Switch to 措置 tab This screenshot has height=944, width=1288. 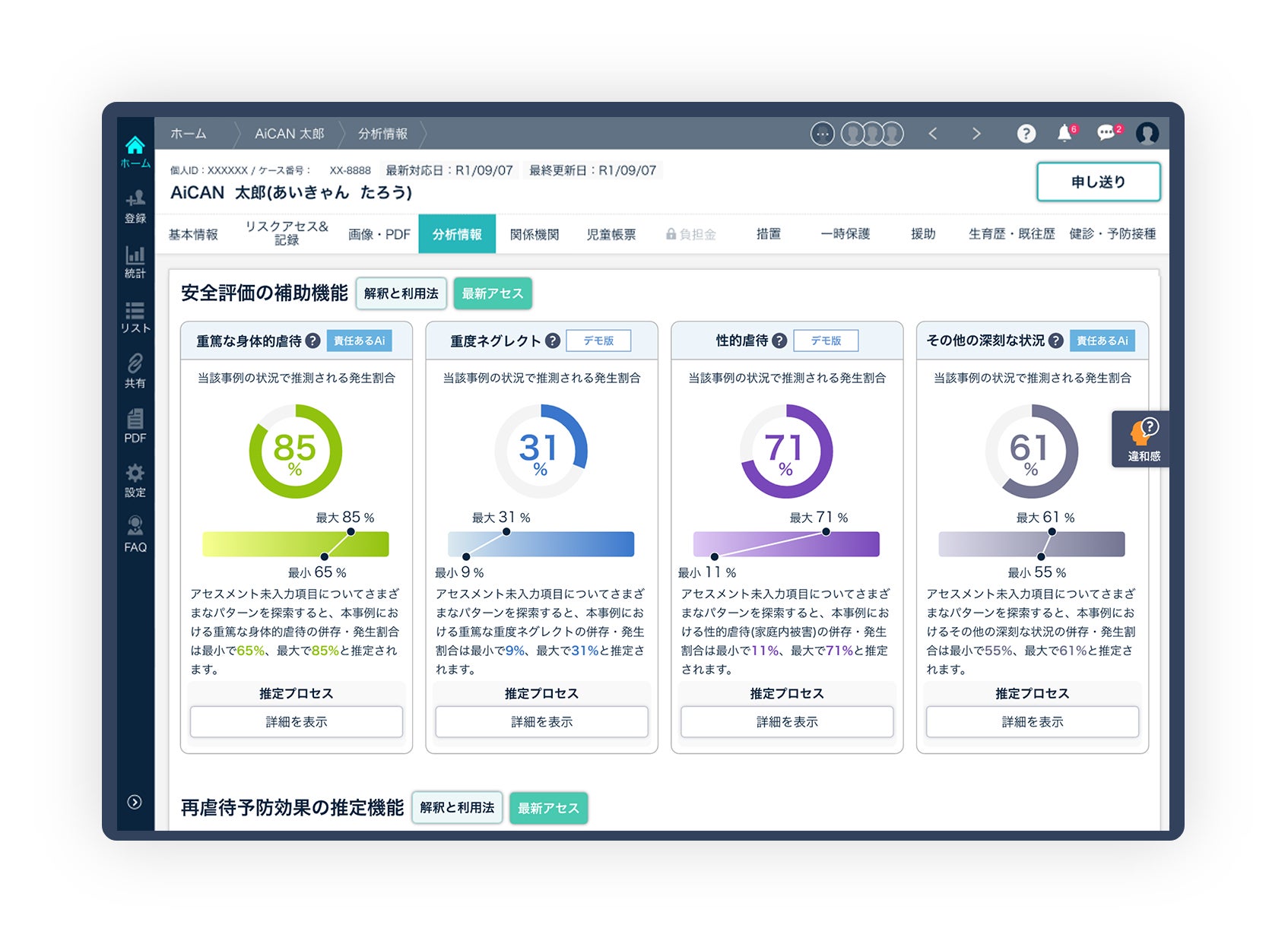click(769, 234)
